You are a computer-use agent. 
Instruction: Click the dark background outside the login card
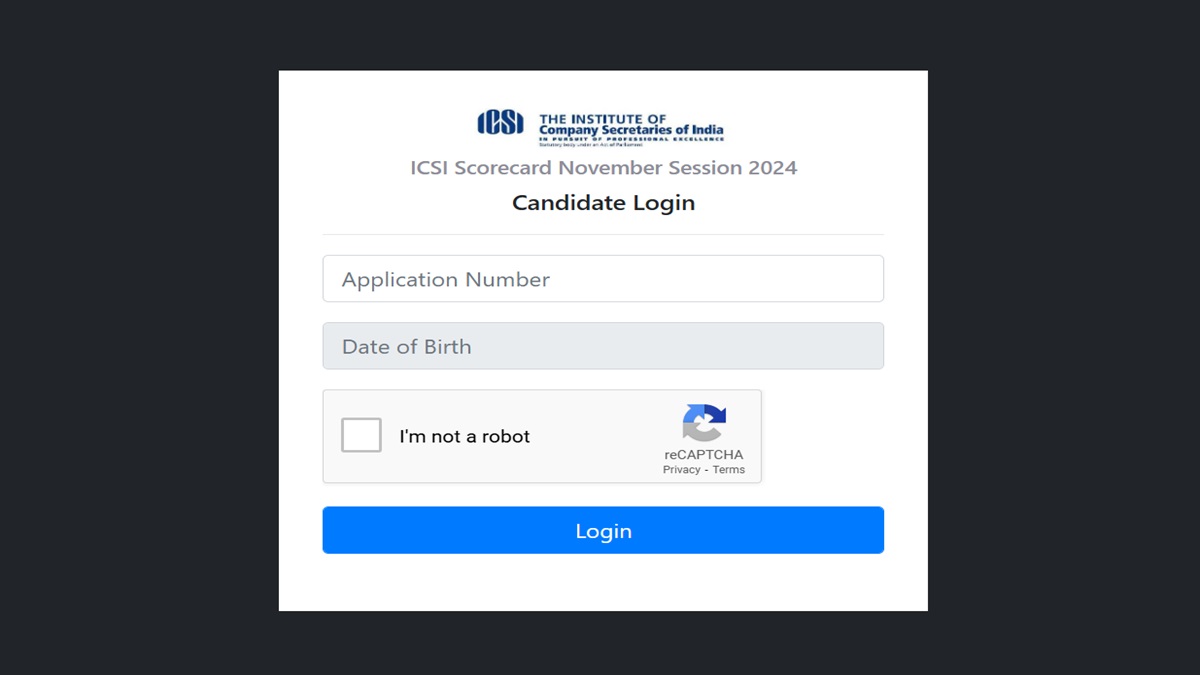[120, 340]
